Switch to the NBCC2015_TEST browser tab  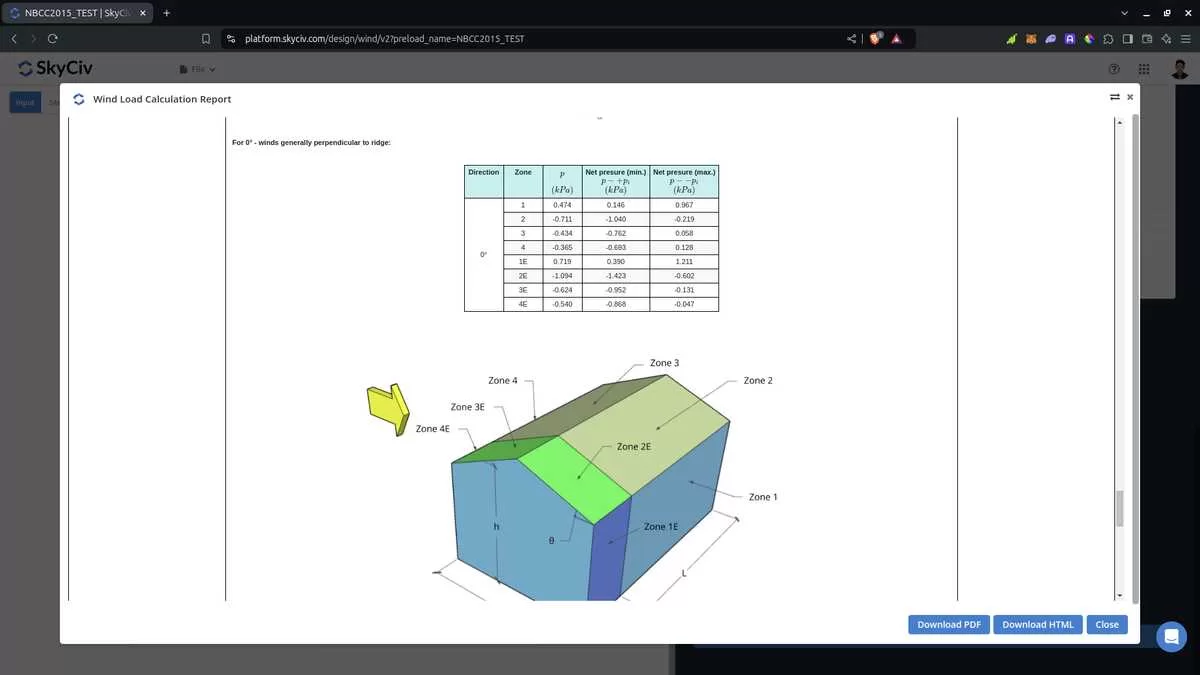(70, 13)
